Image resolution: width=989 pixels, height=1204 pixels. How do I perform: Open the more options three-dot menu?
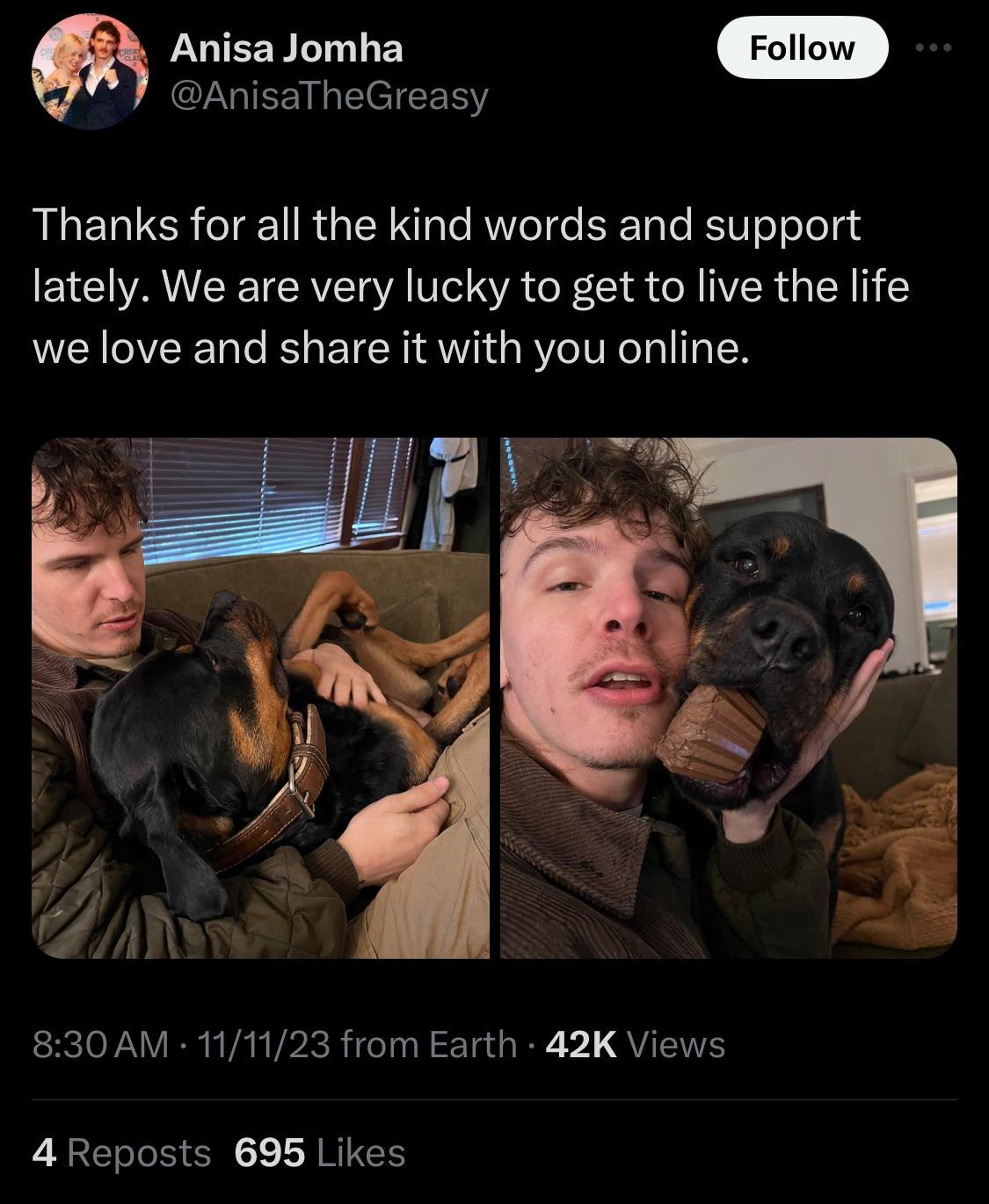pos(934,47)
